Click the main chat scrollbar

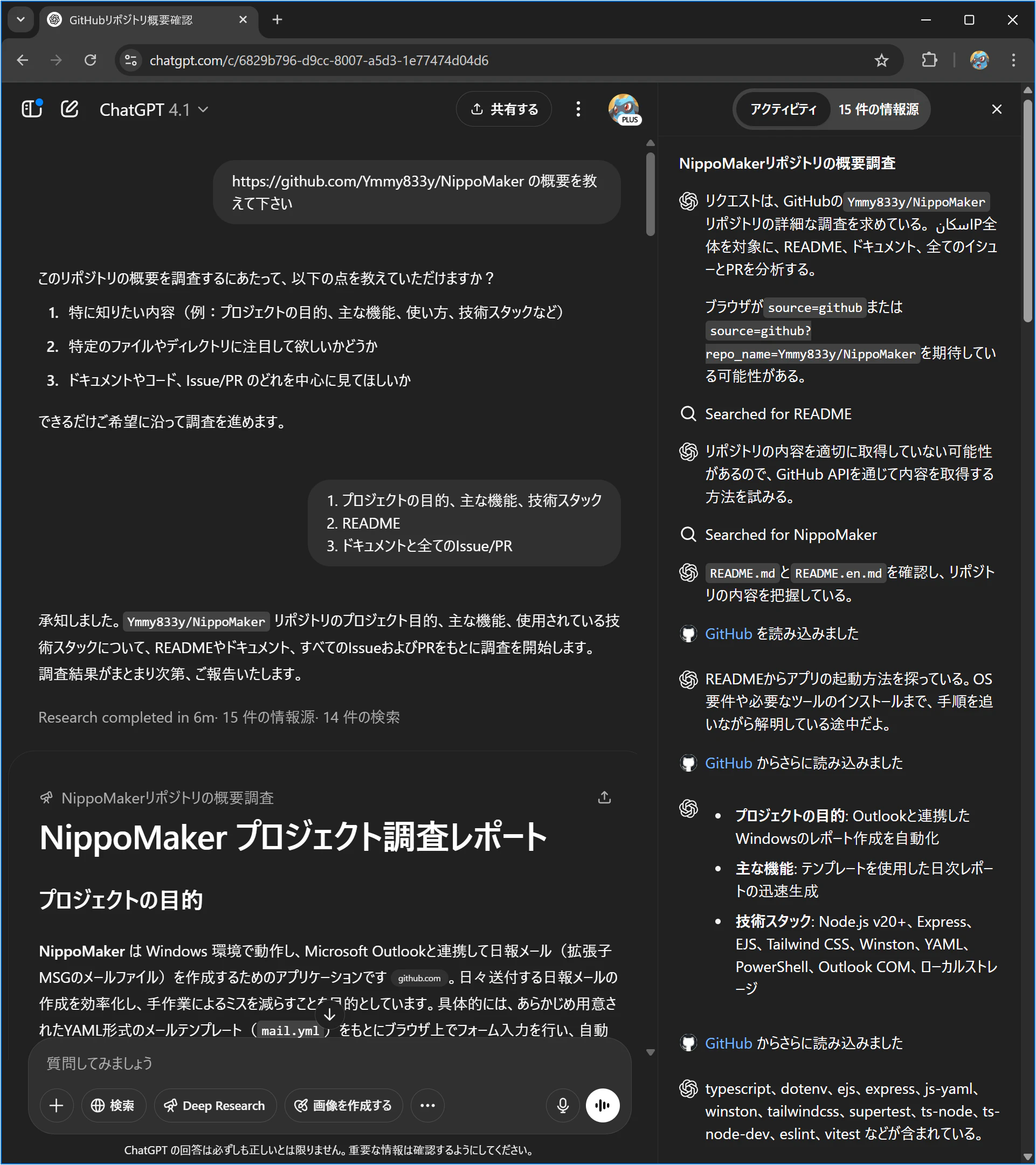(x=651, y=194)
